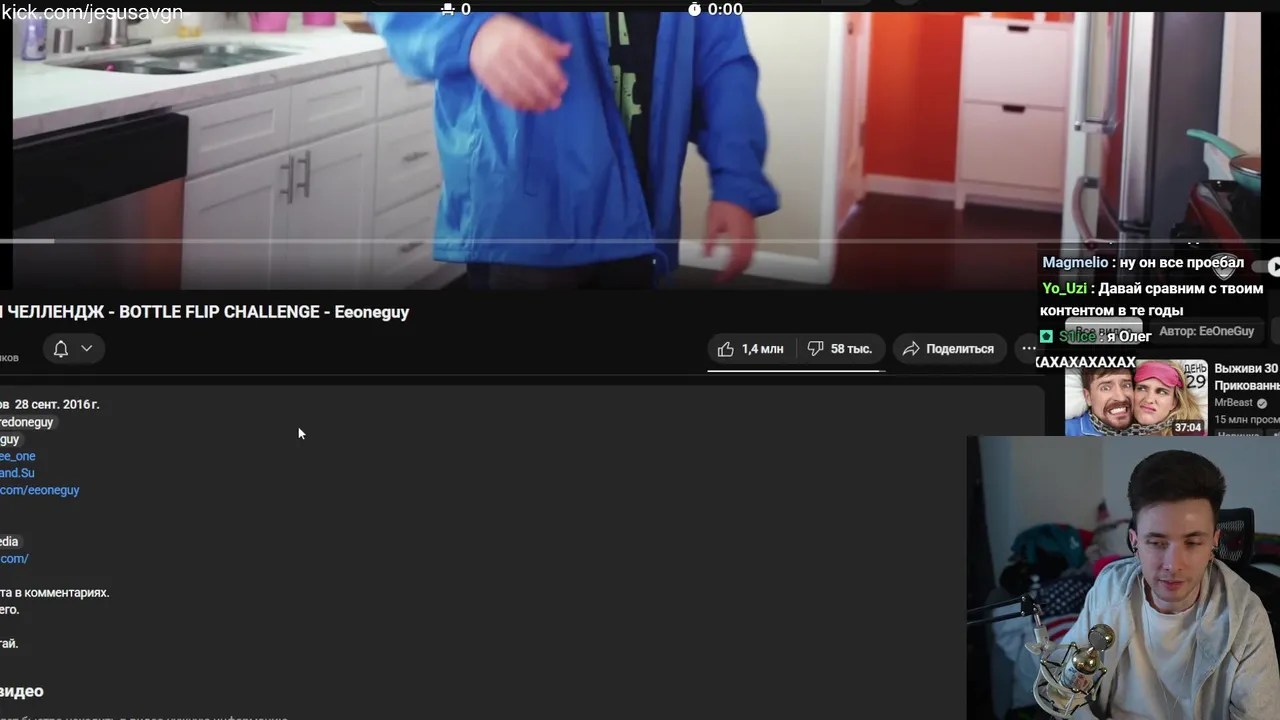
Task: Click the Поделиться share button
Action: (x=949, y=349)
